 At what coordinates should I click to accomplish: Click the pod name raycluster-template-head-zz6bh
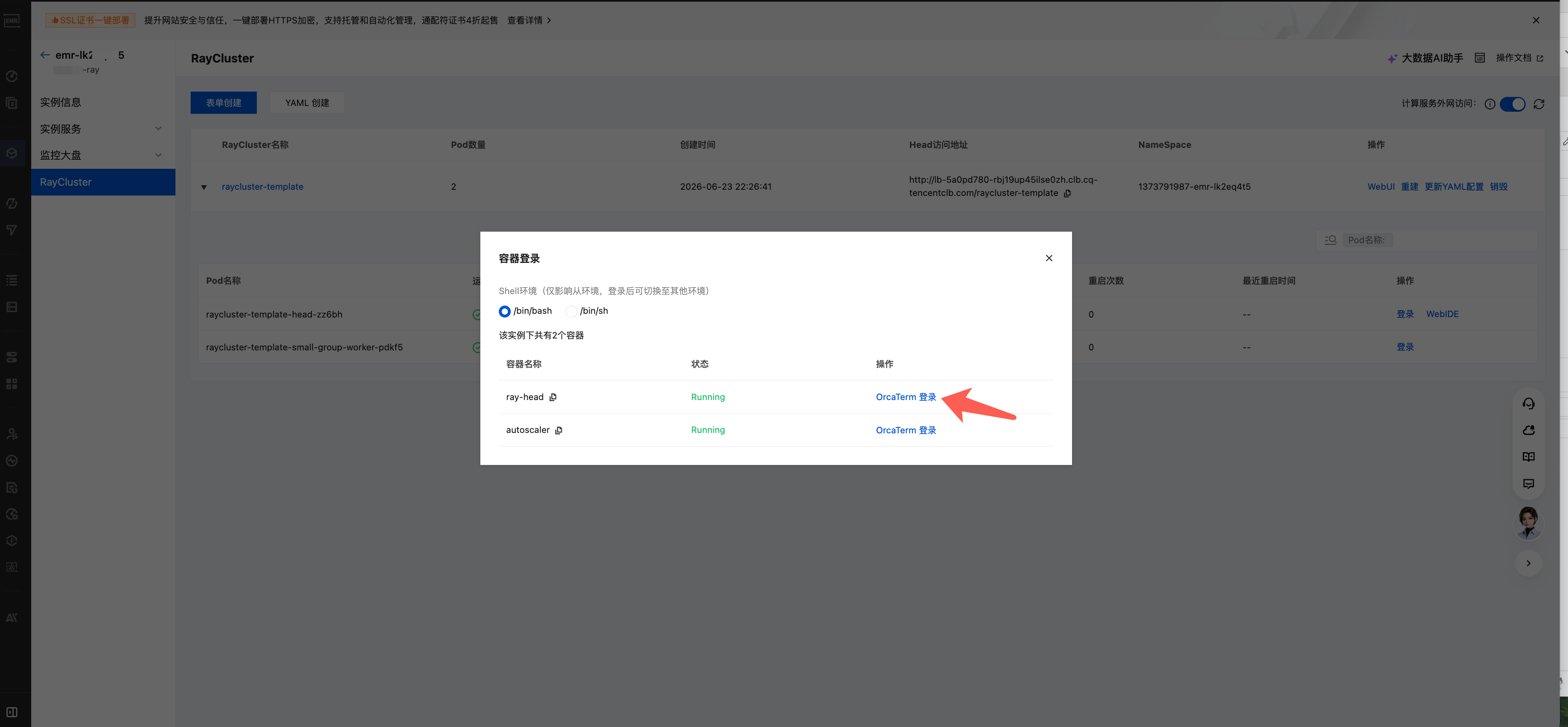[274, 315]
